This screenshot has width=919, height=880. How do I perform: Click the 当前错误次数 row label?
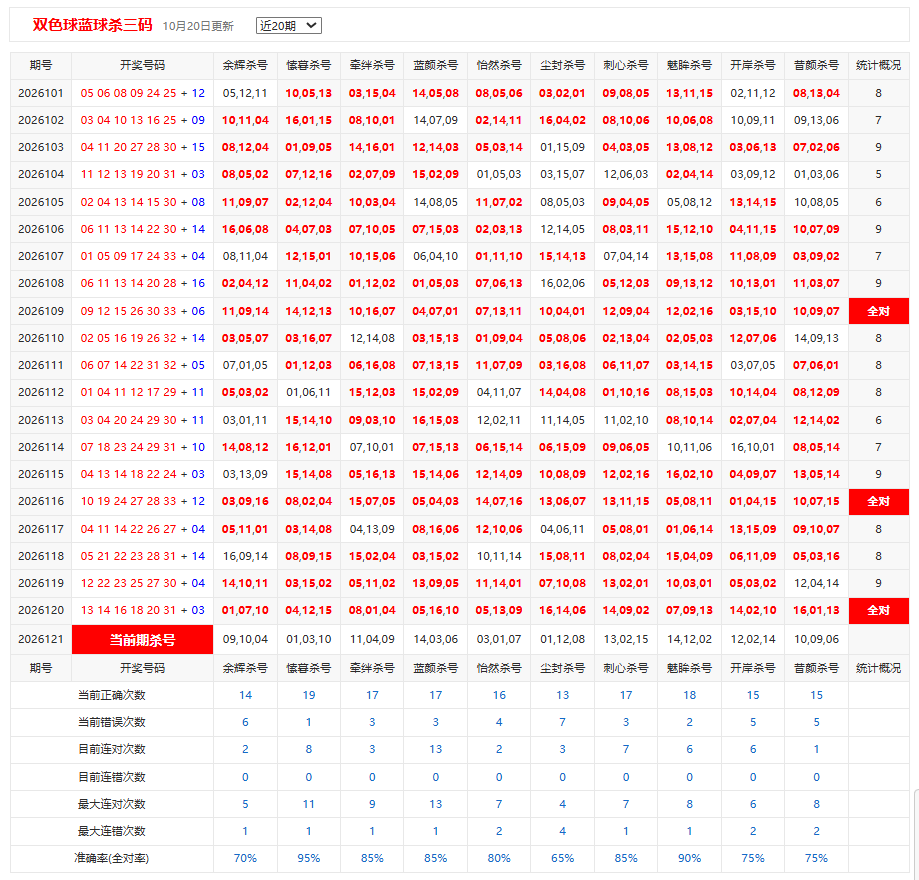pos(112,722)
